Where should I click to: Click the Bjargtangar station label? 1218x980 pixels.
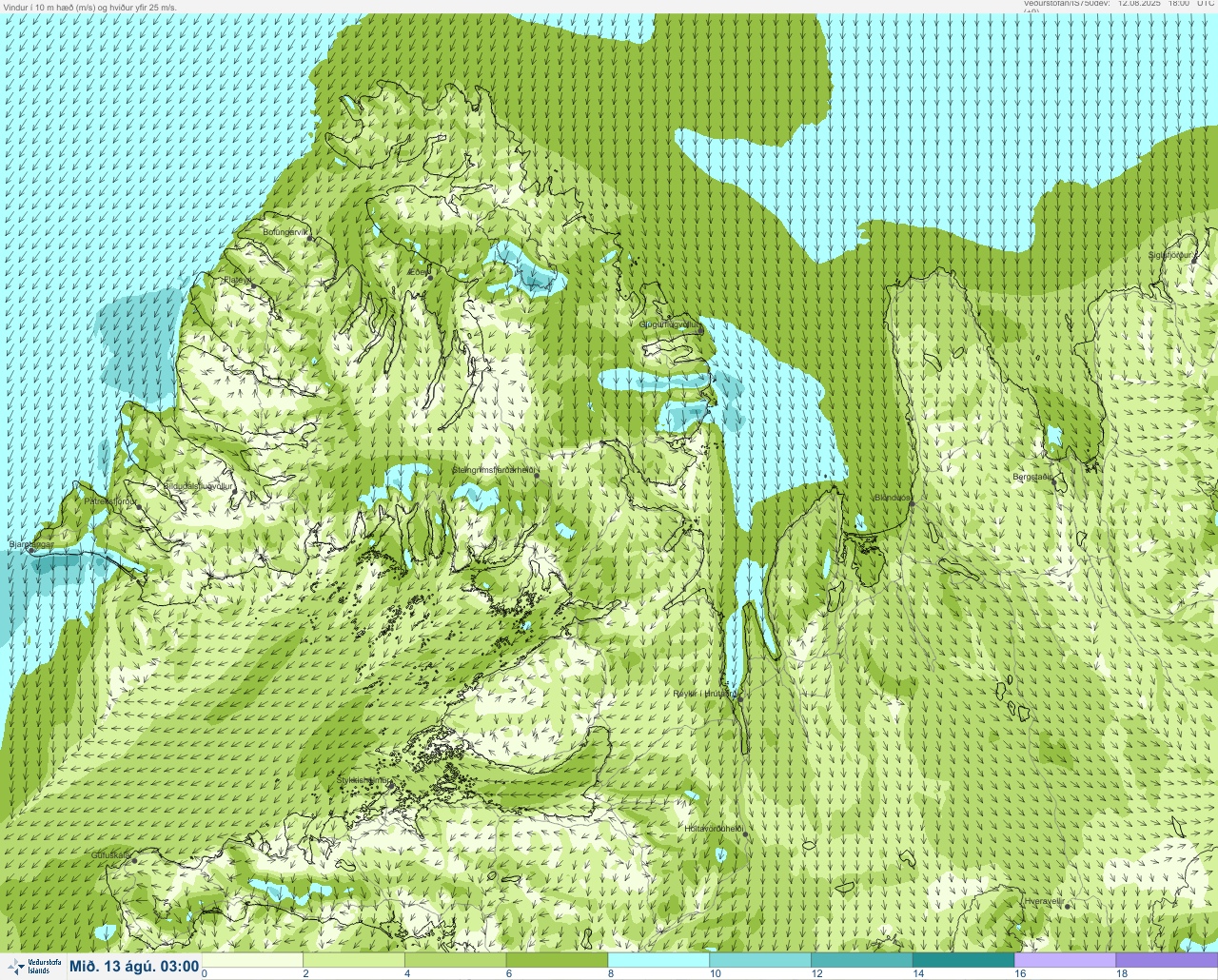30,544
